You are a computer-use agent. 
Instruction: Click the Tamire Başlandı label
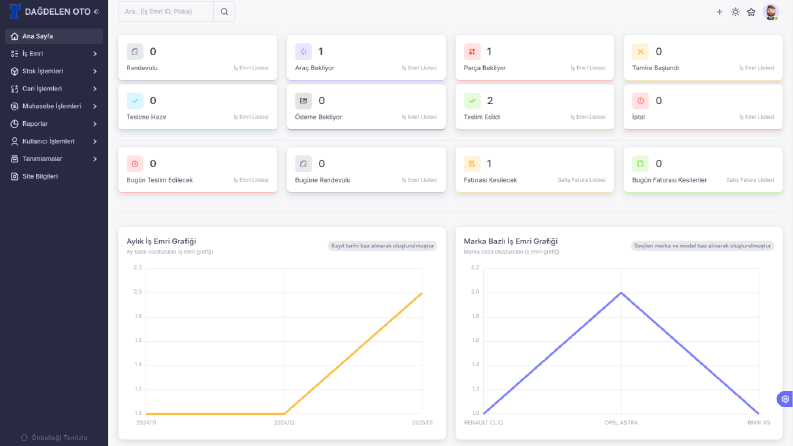pyautogui.click(x=655, y=68)
